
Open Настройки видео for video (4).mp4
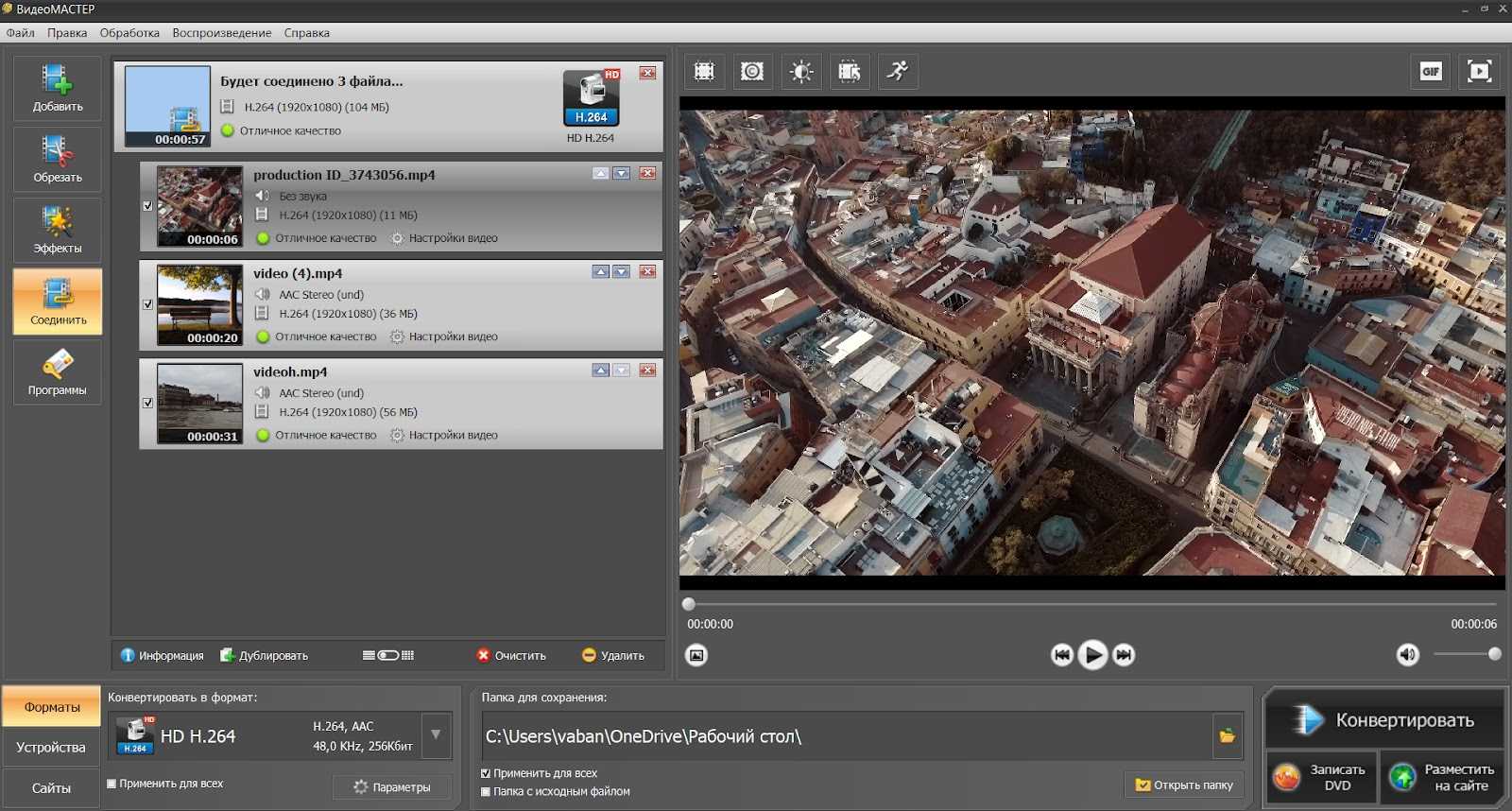pos(444,336)
